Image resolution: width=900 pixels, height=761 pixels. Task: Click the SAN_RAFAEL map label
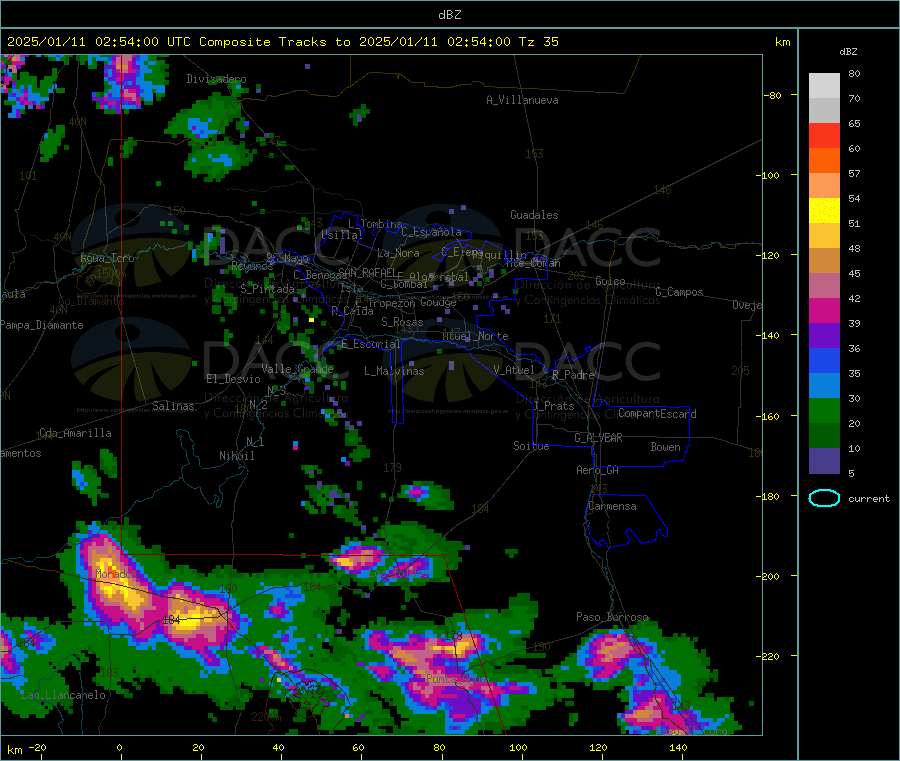click(367, 273)
